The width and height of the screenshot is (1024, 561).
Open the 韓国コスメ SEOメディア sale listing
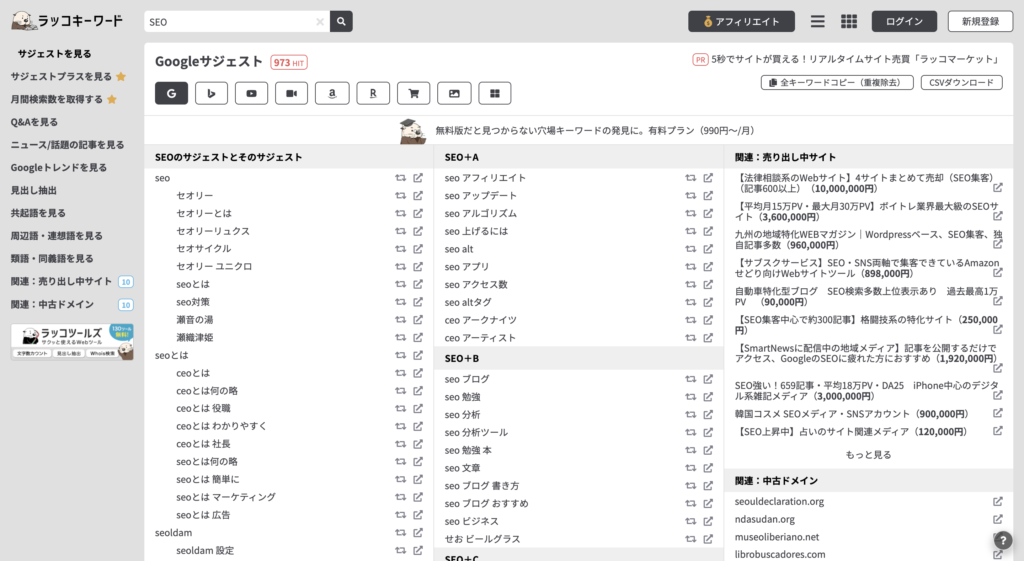[852, 413]
